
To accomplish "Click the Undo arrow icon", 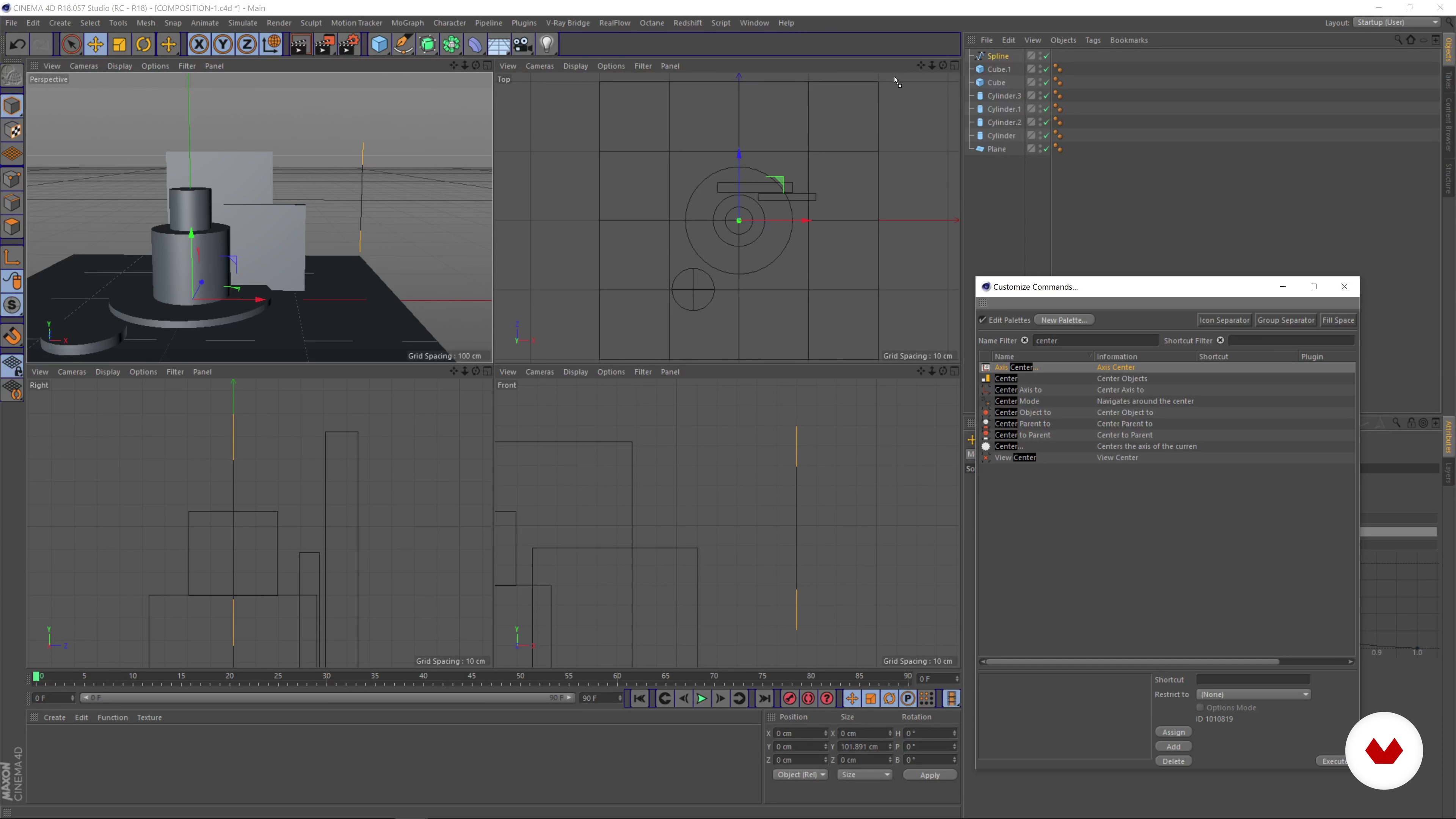I will [17, 44].
